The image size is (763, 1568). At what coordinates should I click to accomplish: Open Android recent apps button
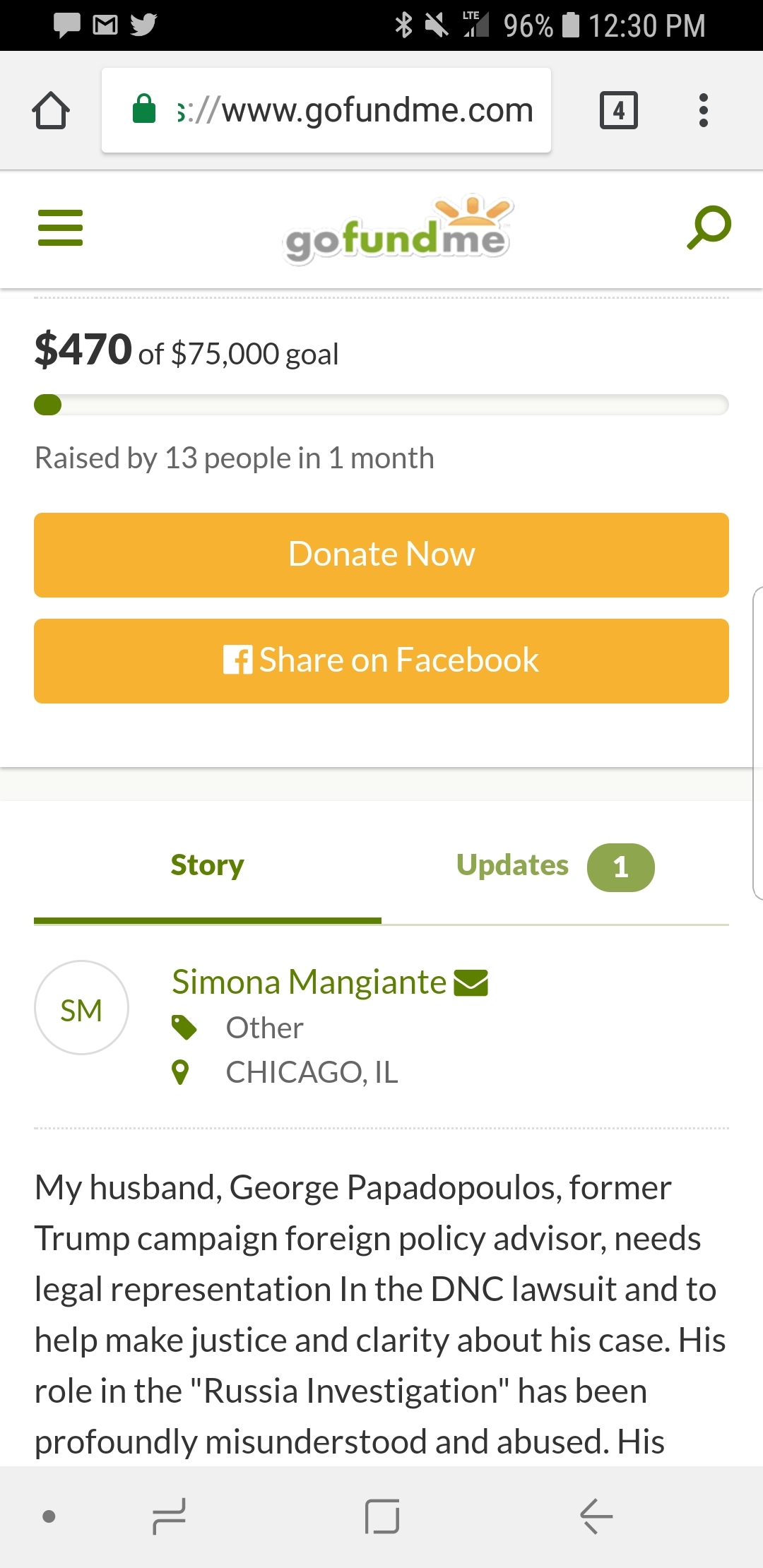coord(169,1516)
